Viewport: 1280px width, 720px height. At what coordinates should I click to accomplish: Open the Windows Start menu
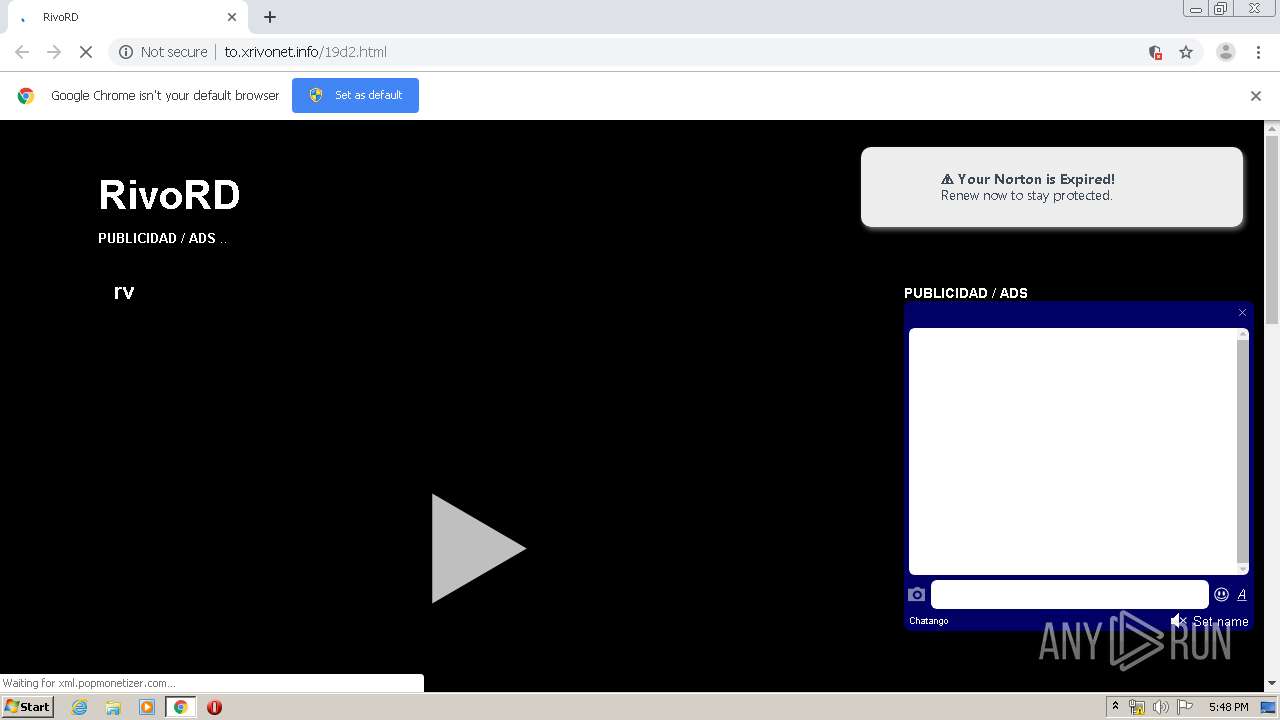click(x=27, y=707)
